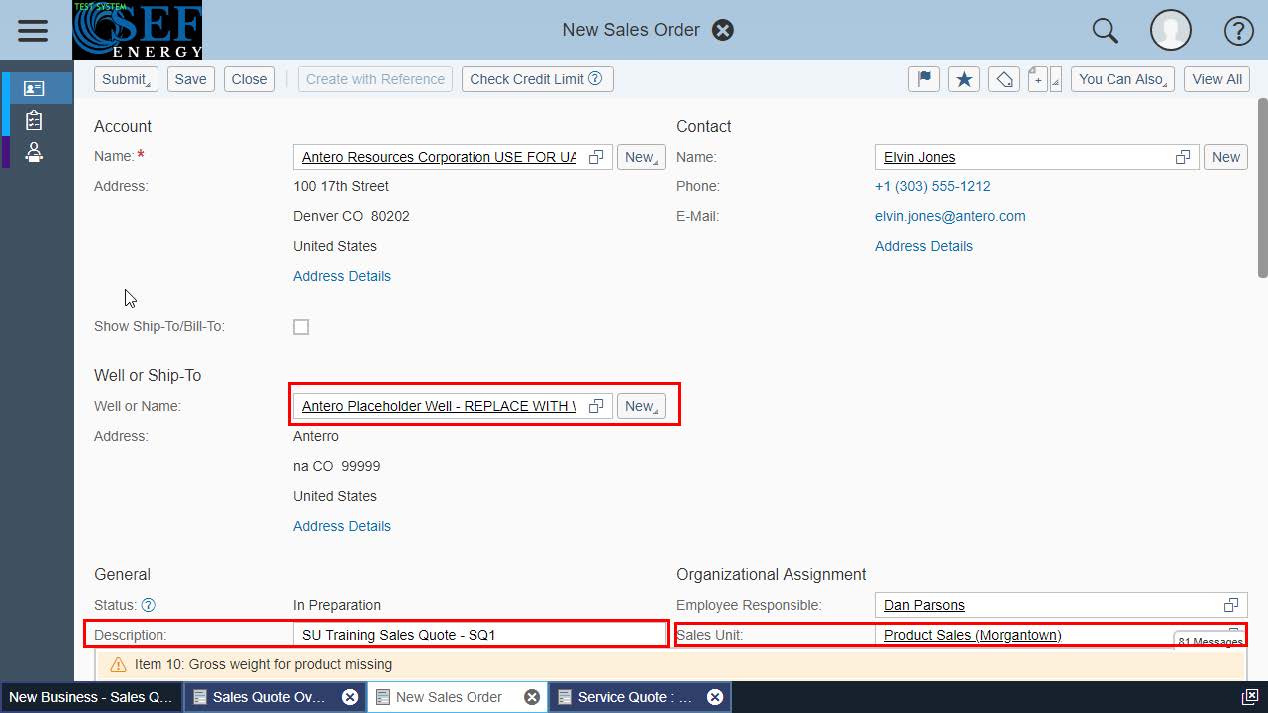Open New menu beside Account Name
This screenshot has height=713, width=1268.
[641, 157]
